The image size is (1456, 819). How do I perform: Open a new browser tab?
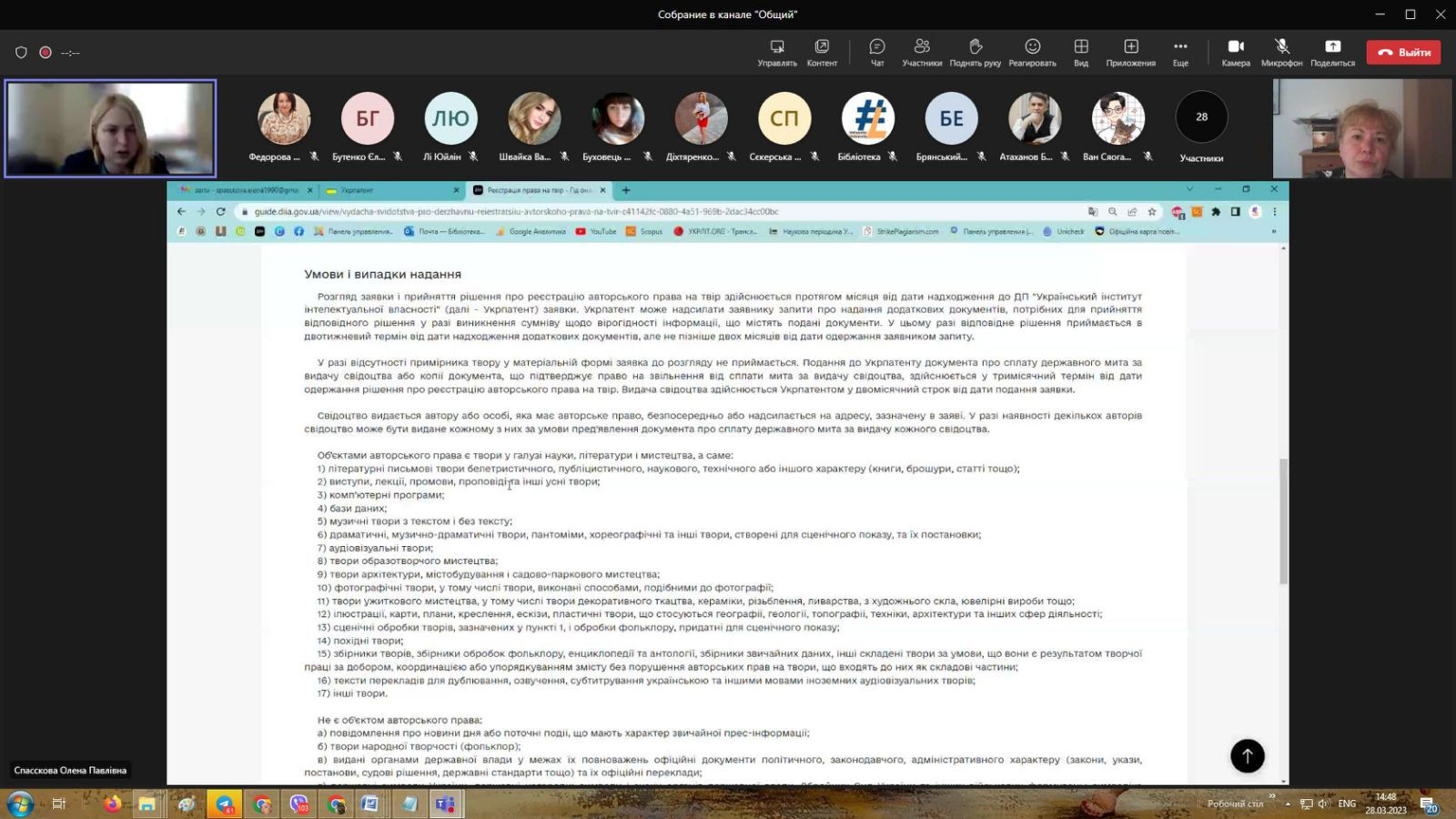(x=626, y=190)
